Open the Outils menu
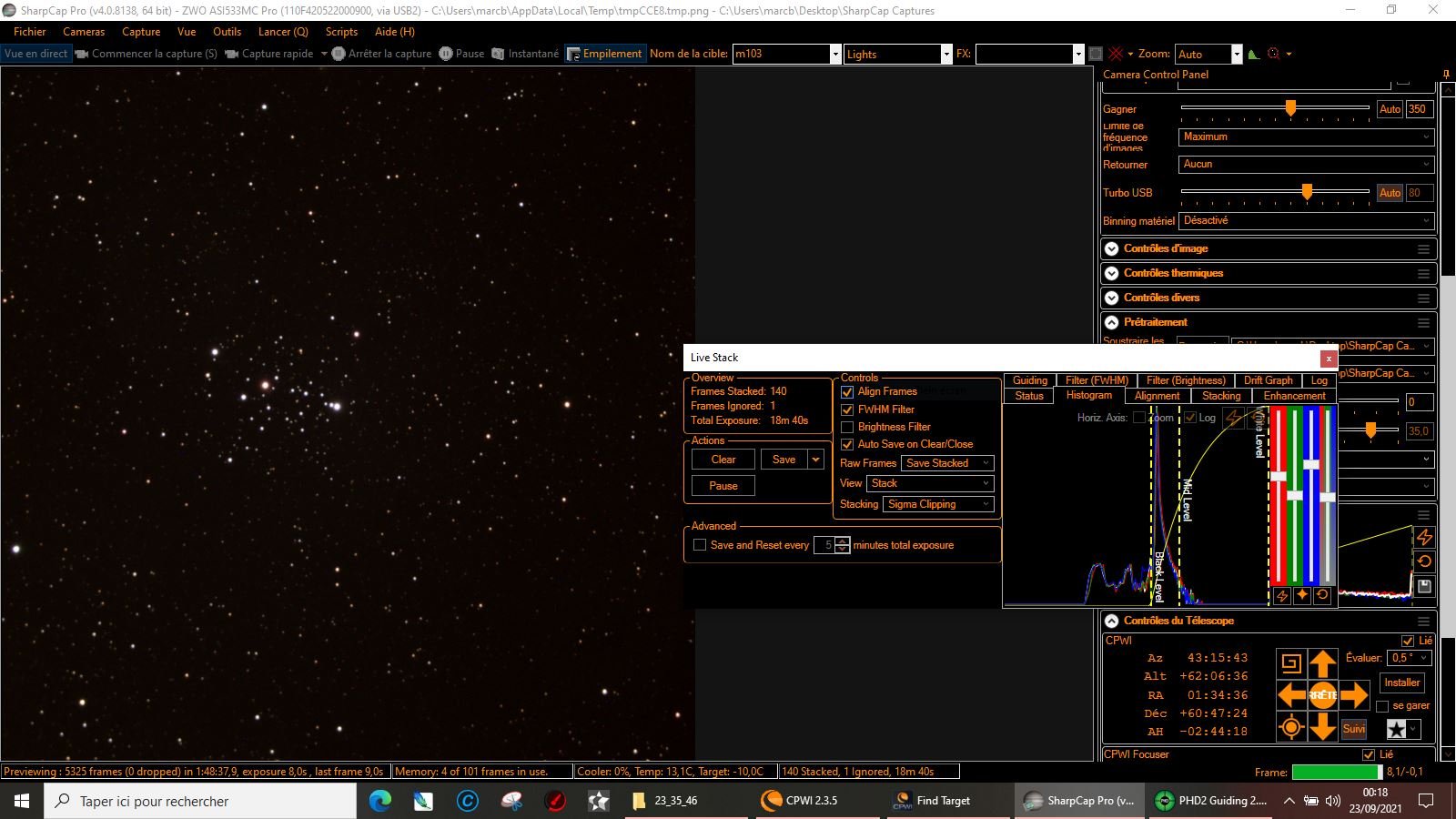 click(227, 32)
